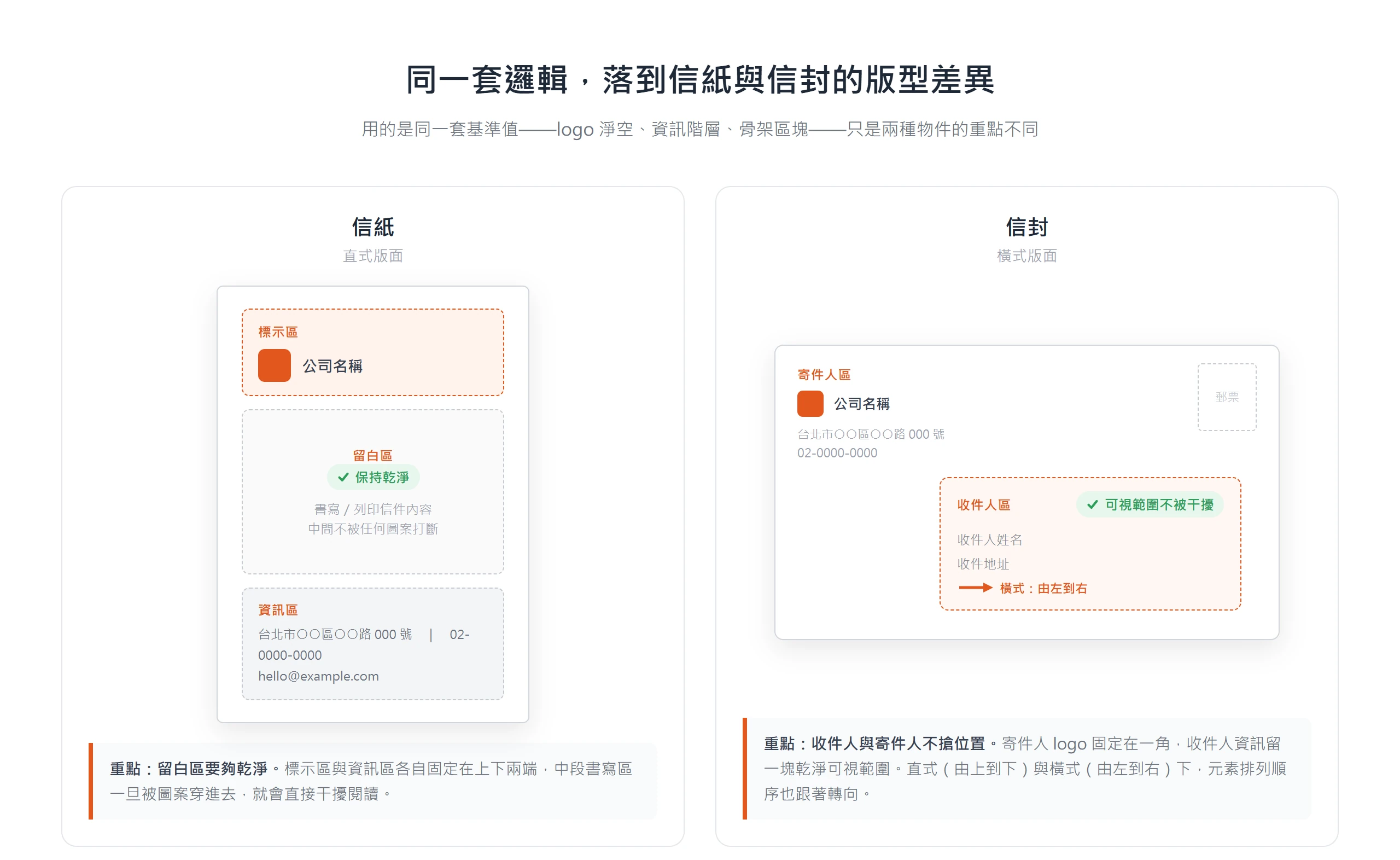
Task: Click the envelope phone number 02-0000-0000
Action: click(837, 454)
